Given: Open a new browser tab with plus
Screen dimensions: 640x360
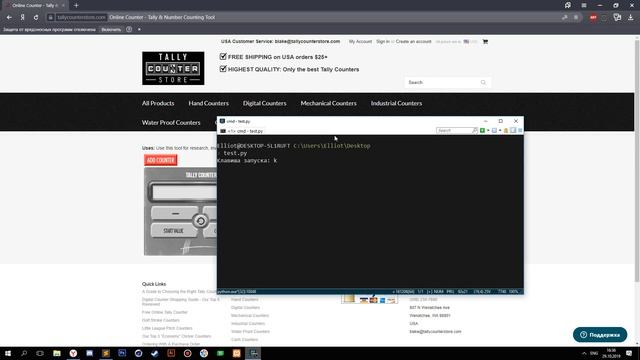Looking at the screenshot, I should (76, 5).
